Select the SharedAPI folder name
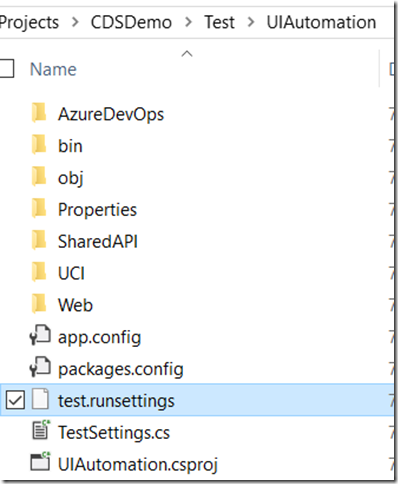The image size is (398, 484). tap(98, 241)
